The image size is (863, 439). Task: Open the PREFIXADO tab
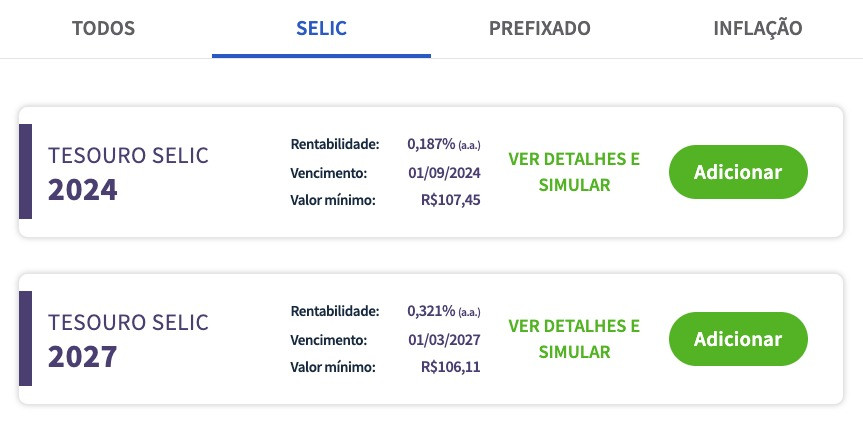coord(539,28)
